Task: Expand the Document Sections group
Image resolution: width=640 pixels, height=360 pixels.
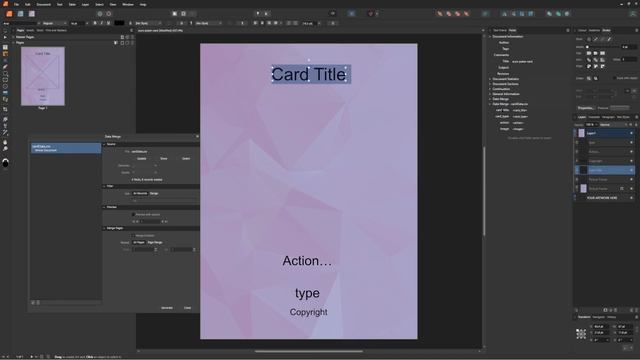Action: pos(490,84)
